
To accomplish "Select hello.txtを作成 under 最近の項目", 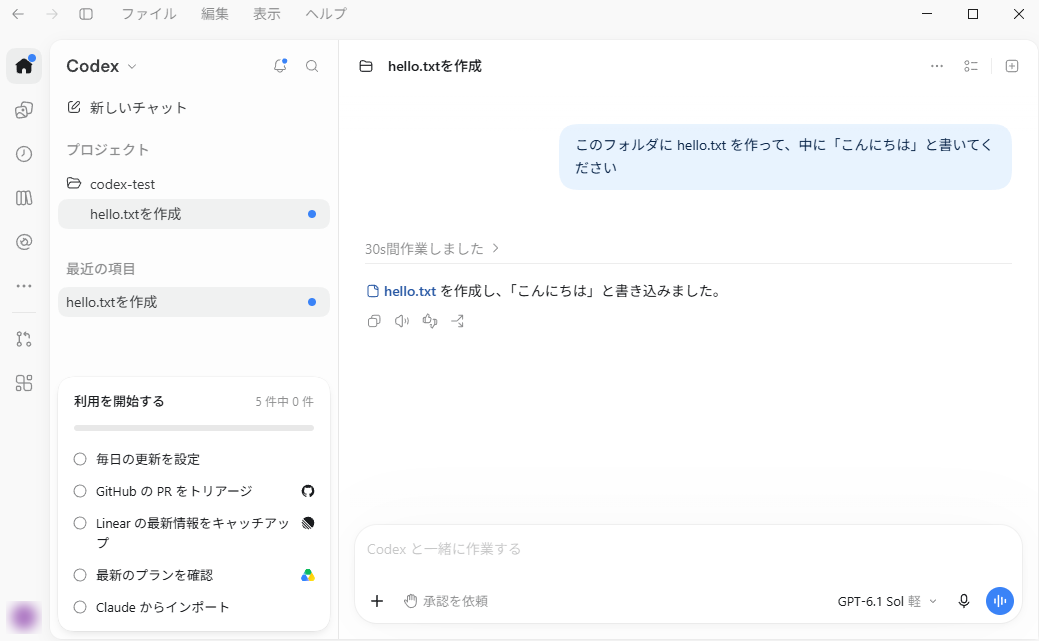I will [193, 302].
